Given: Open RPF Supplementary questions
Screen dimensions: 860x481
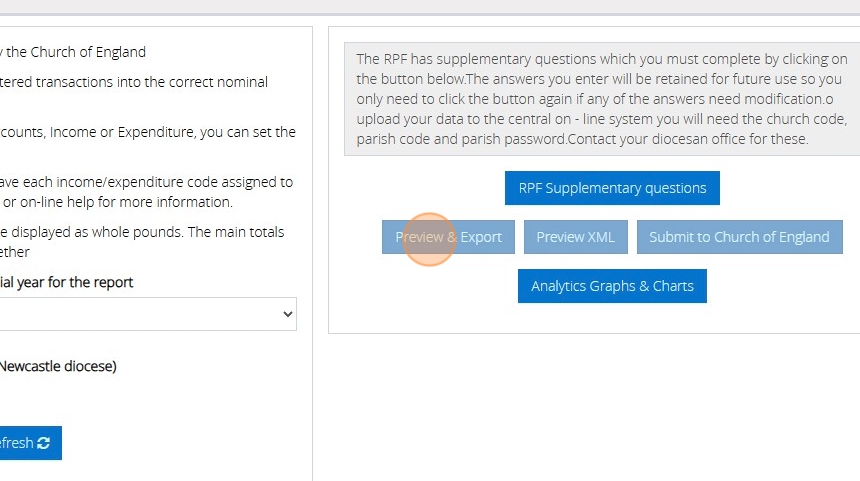Looking at the screenshot, I should [x=612, y=188].
